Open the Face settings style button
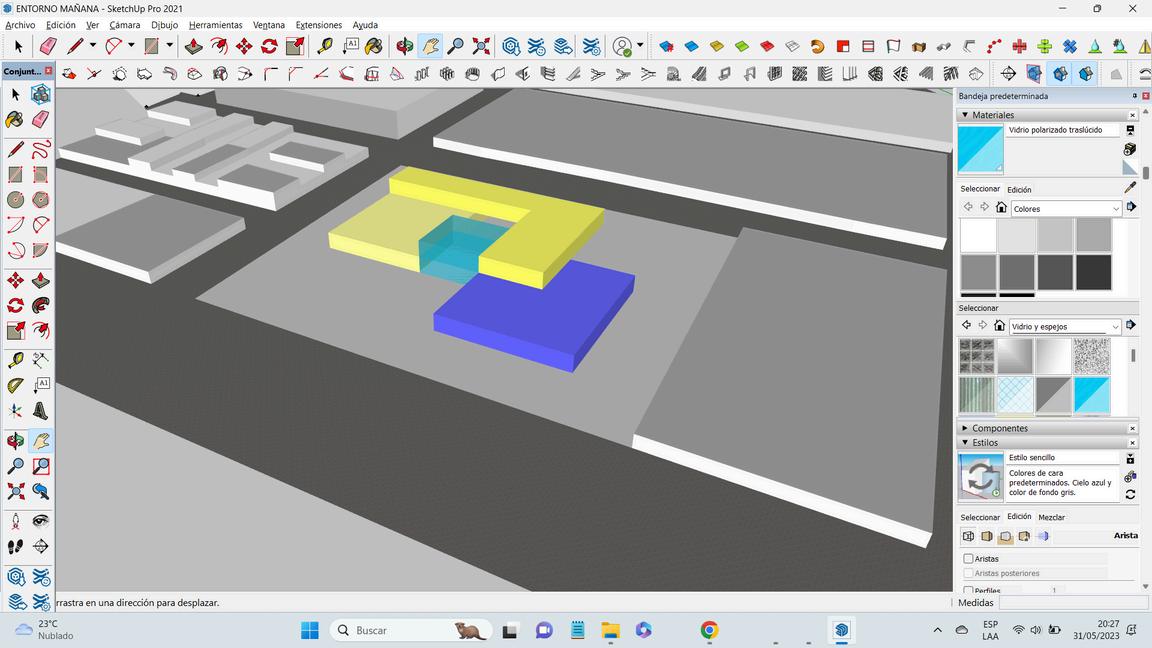Viewport: 1152px width, 648px height. (x=987, y=536)
